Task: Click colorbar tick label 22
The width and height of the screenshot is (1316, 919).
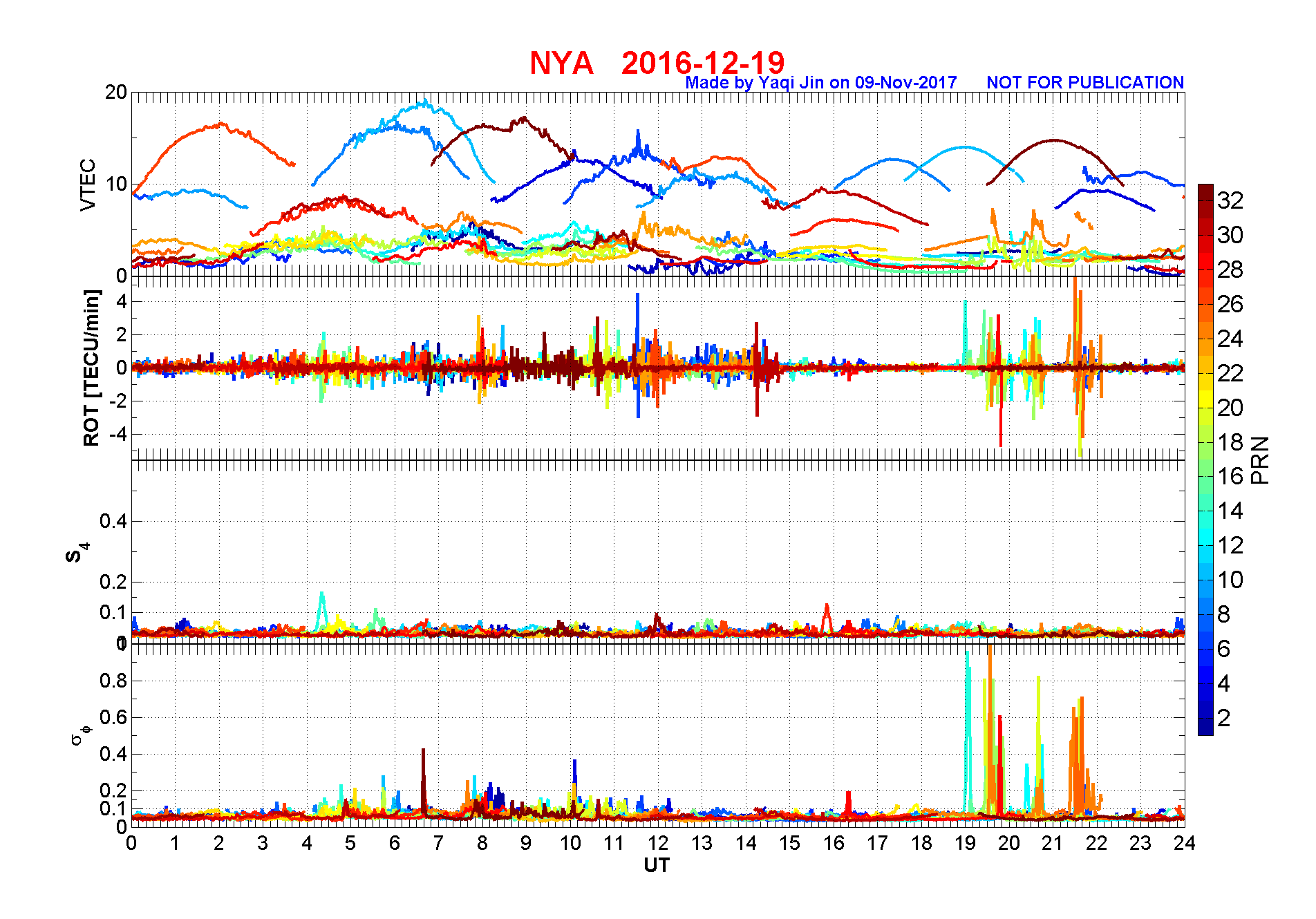Action: coord(1230,373)
